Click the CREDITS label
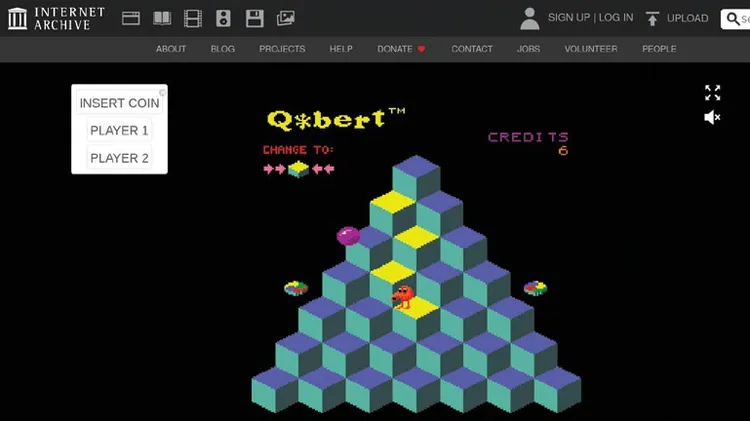 click(x=528, y=137)
